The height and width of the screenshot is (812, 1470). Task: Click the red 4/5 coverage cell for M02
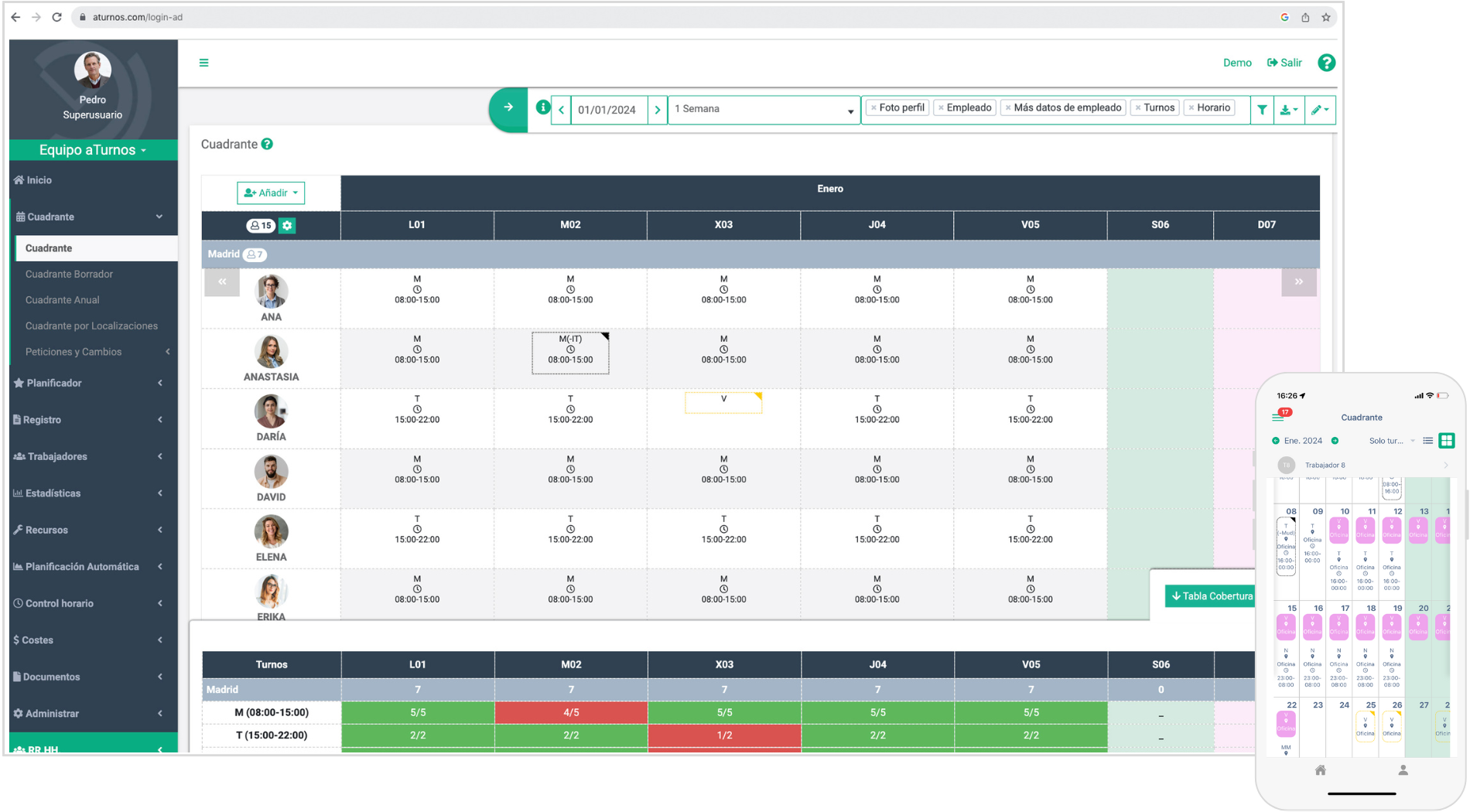tap(571, 712)
